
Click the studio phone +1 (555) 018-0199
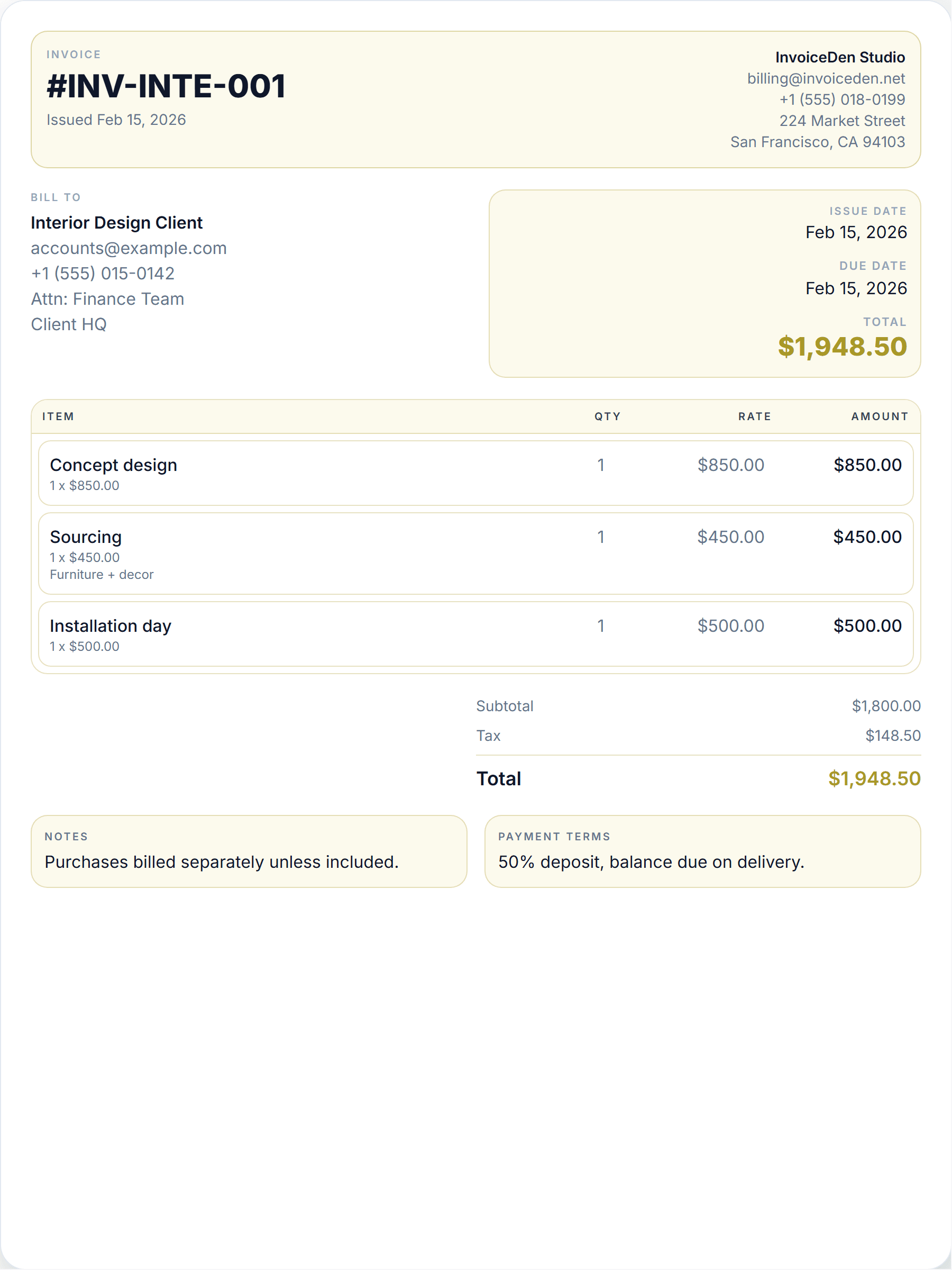click(x=842, y=99)
